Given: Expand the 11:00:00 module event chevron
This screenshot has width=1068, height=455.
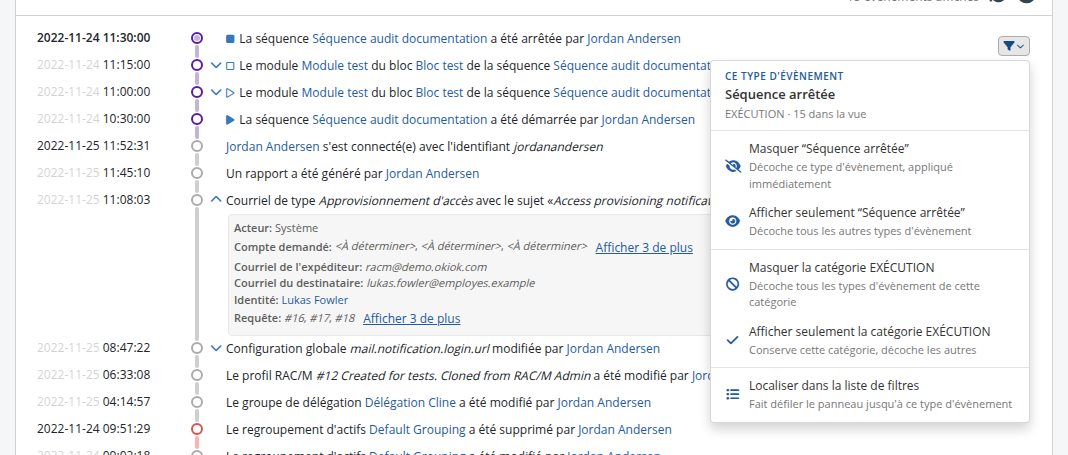Looking at the screenshot, I should pos(216,93).
